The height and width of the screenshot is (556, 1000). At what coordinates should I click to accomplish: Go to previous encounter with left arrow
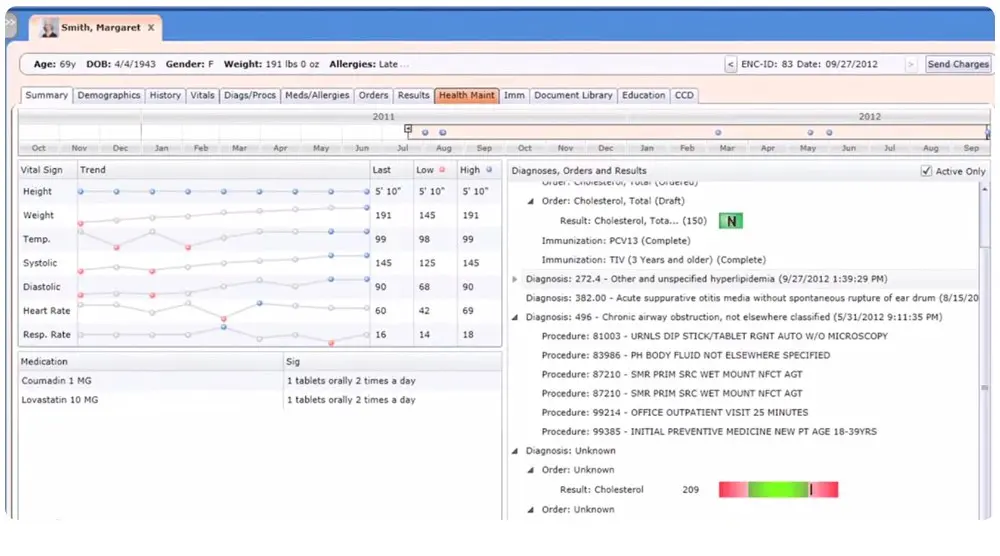[731, 64]
